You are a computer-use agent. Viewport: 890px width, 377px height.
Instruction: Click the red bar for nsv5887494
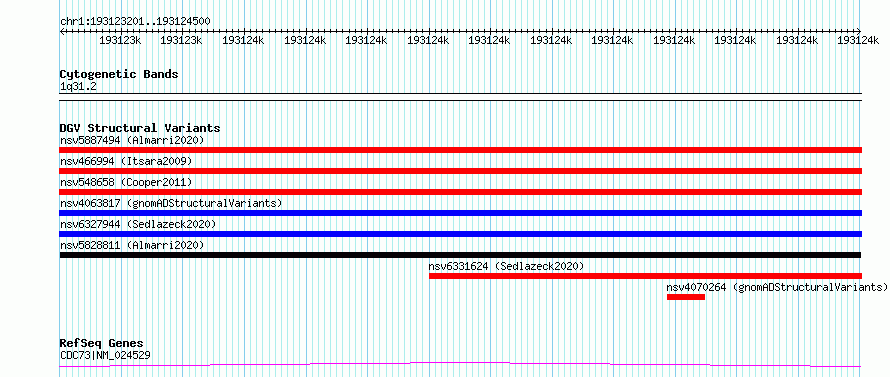[461, 150]
